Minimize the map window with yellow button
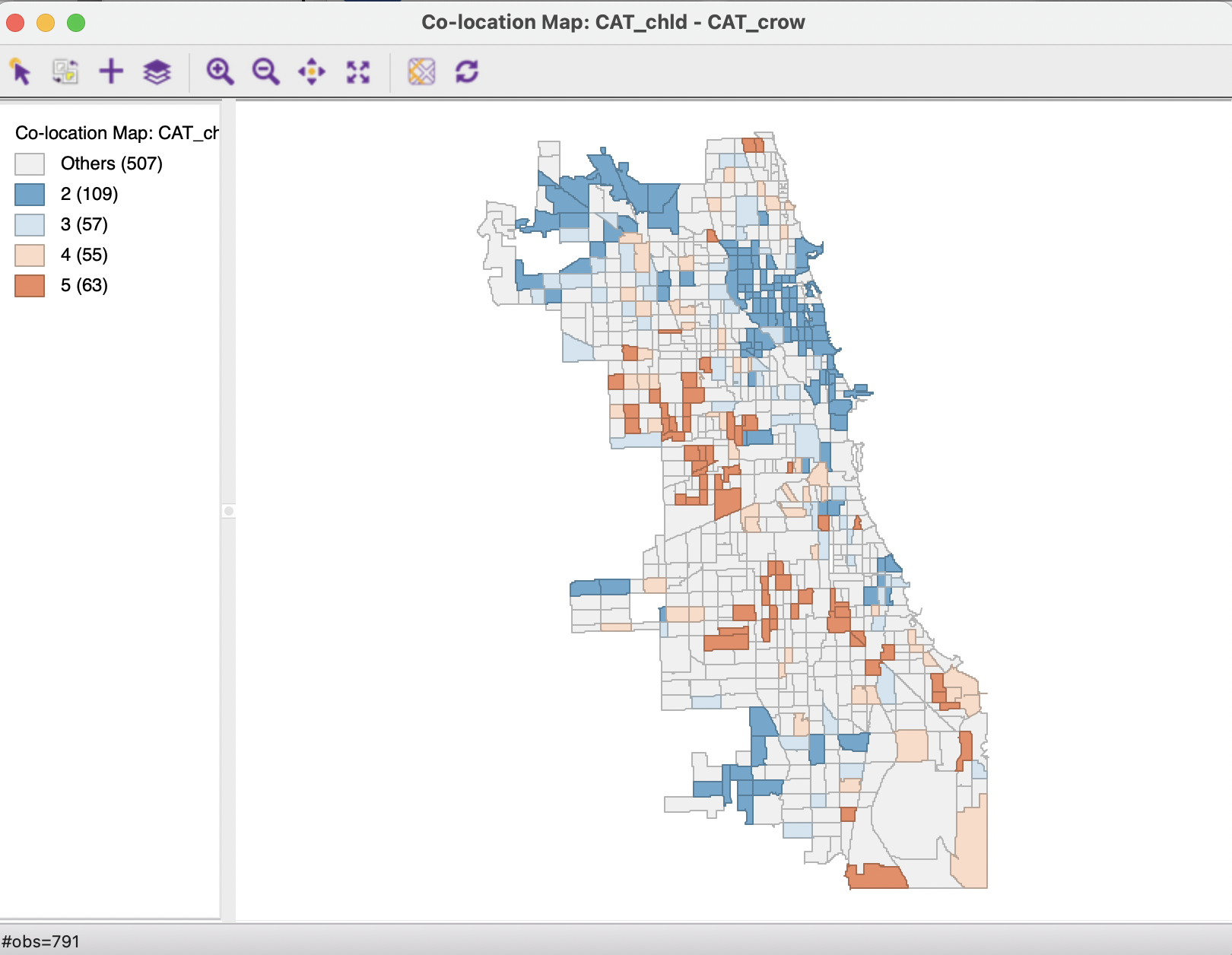The height and width of the screenshot is (955, 1232). point(46,23)
